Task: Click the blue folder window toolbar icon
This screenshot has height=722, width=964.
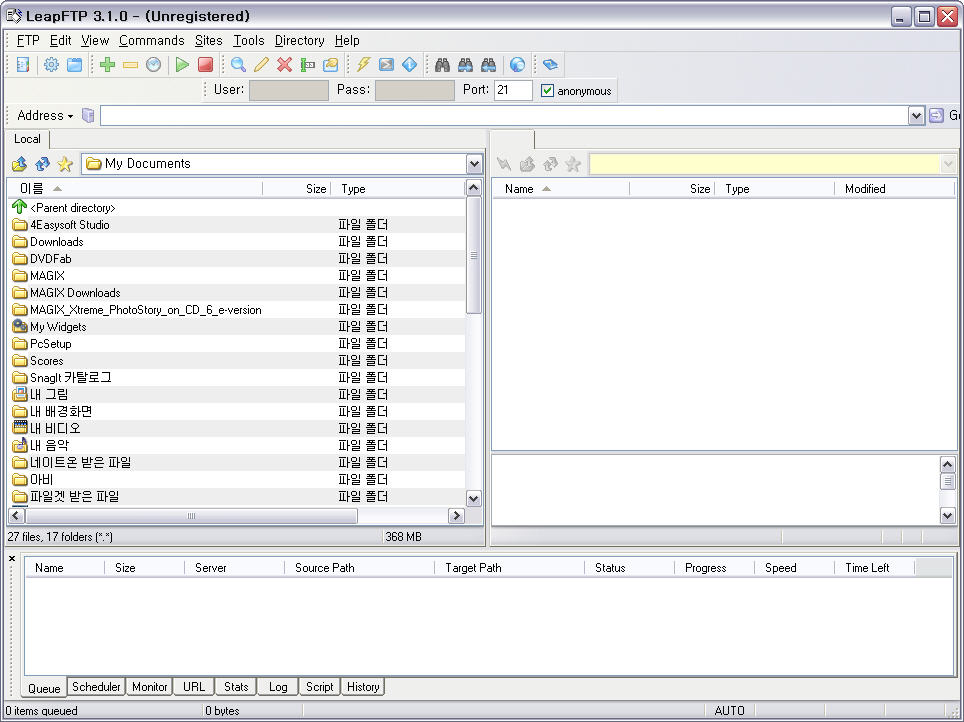Action: [x=74, y=65]
